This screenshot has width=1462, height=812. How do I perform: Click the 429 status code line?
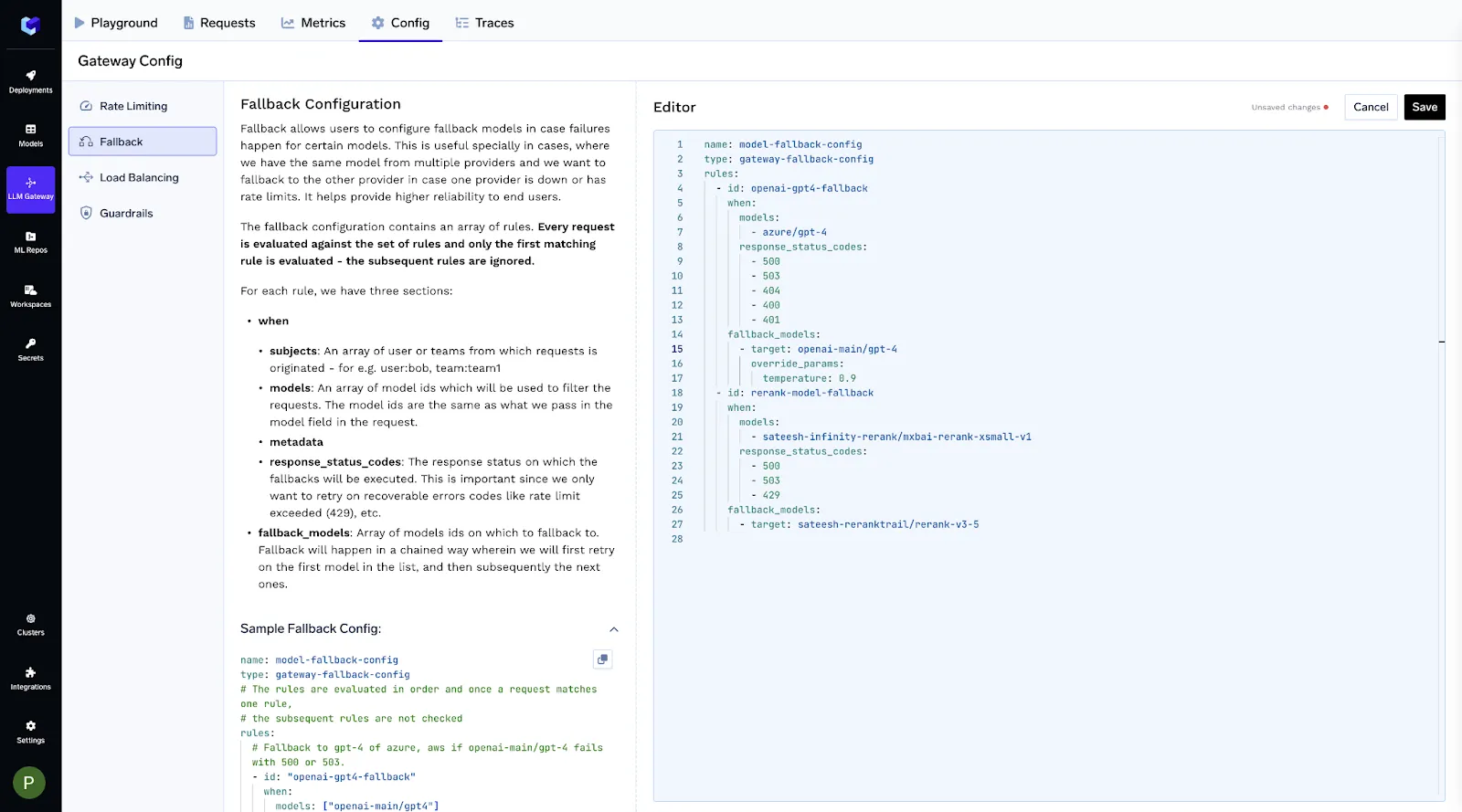click(766, 495)
